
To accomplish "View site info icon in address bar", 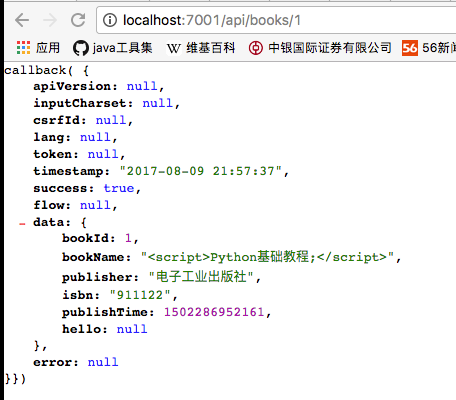I will coord(110,20).
